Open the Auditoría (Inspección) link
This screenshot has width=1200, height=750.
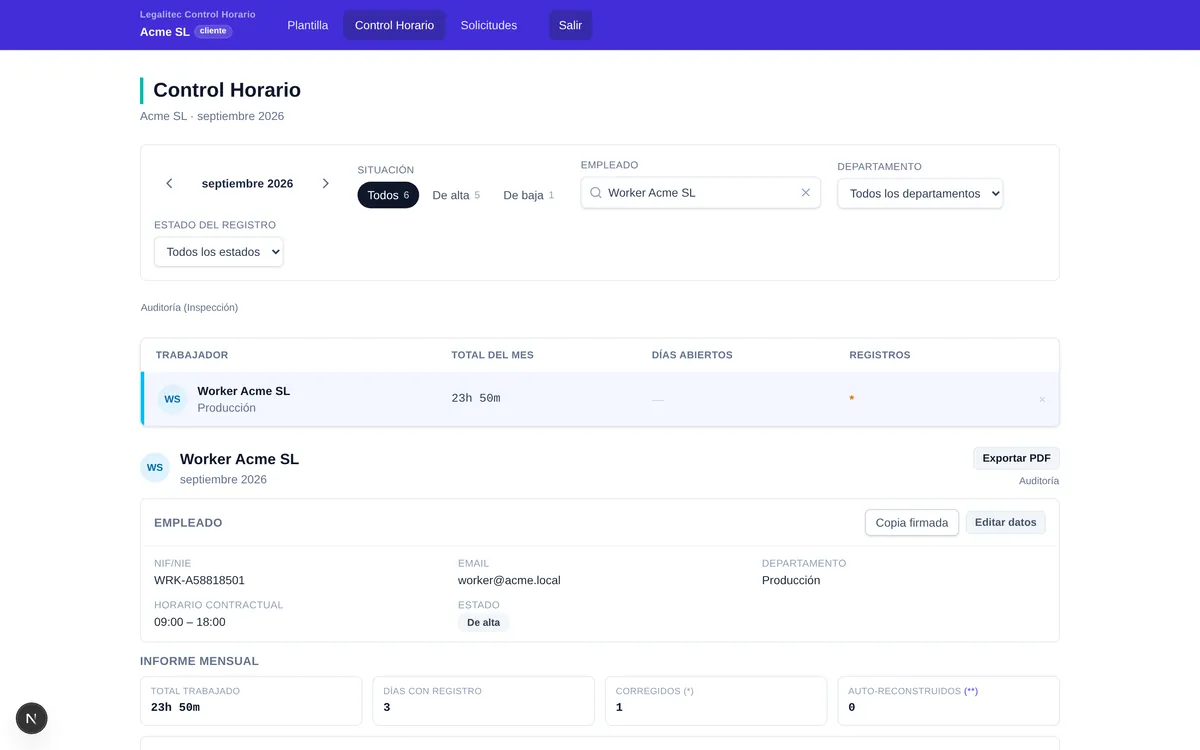click(189, 308)
